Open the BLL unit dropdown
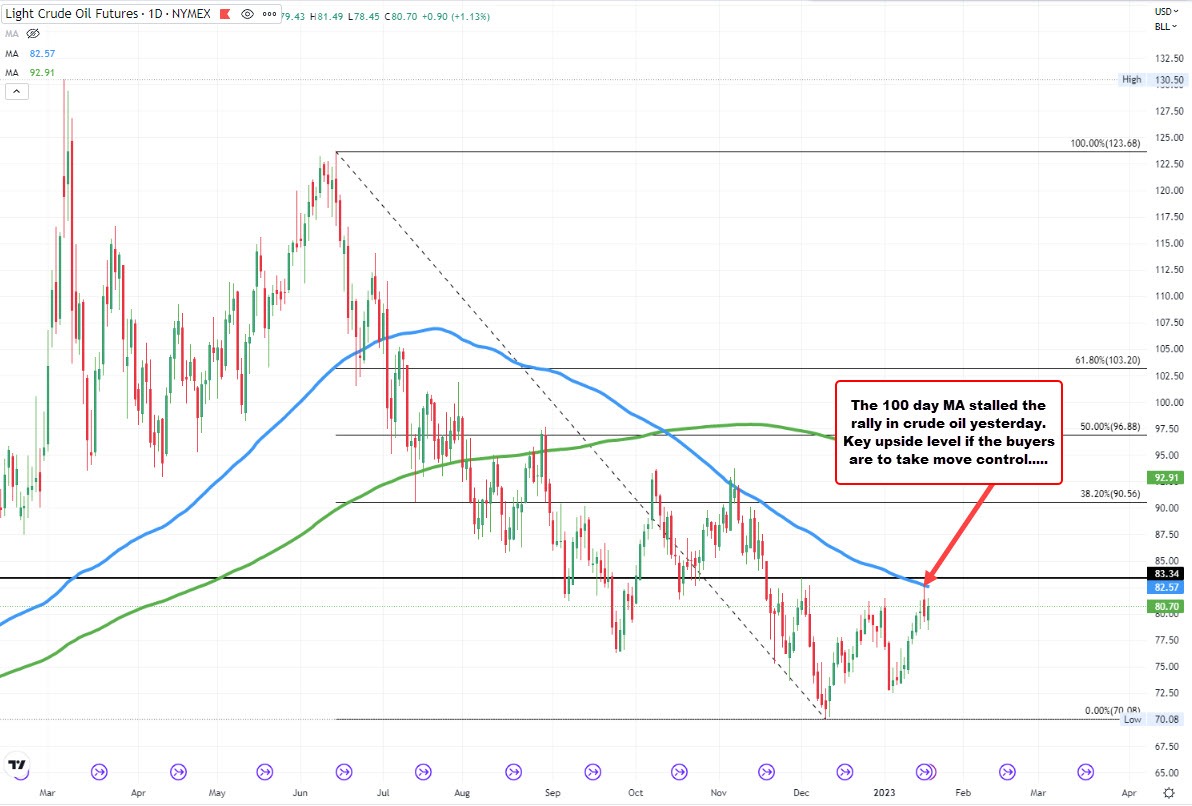This screenshot has width=1192, height=806. click(1166, 27)
